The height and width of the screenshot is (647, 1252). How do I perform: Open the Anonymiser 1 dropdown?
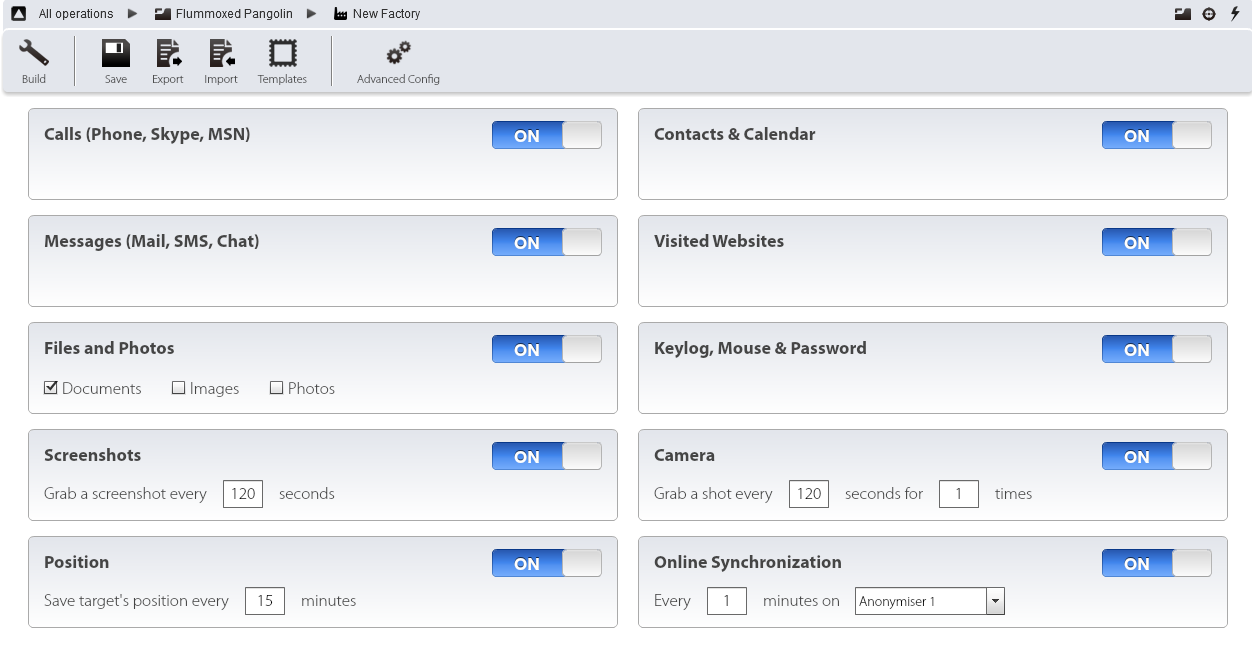click(x=994, y=601)
